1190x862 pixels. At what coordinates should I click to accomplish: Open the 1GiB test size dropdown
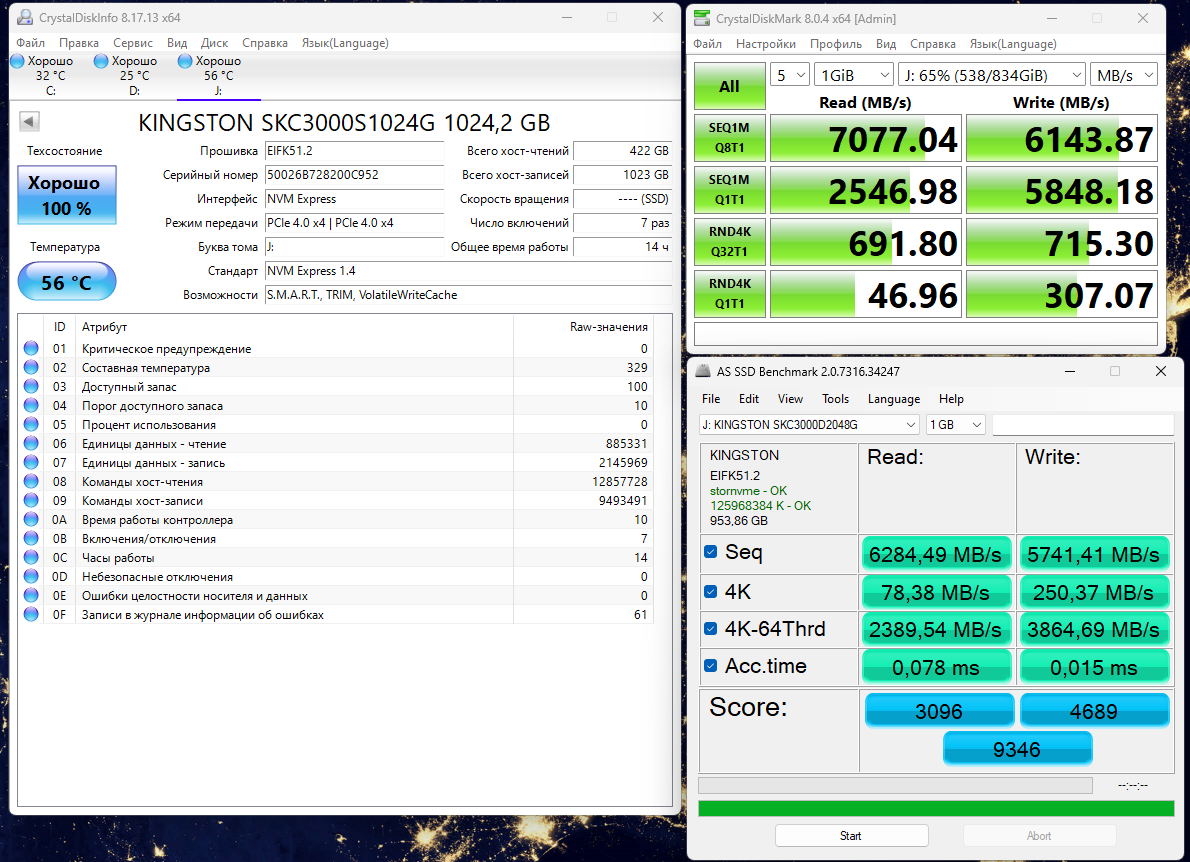pos(854,75)
